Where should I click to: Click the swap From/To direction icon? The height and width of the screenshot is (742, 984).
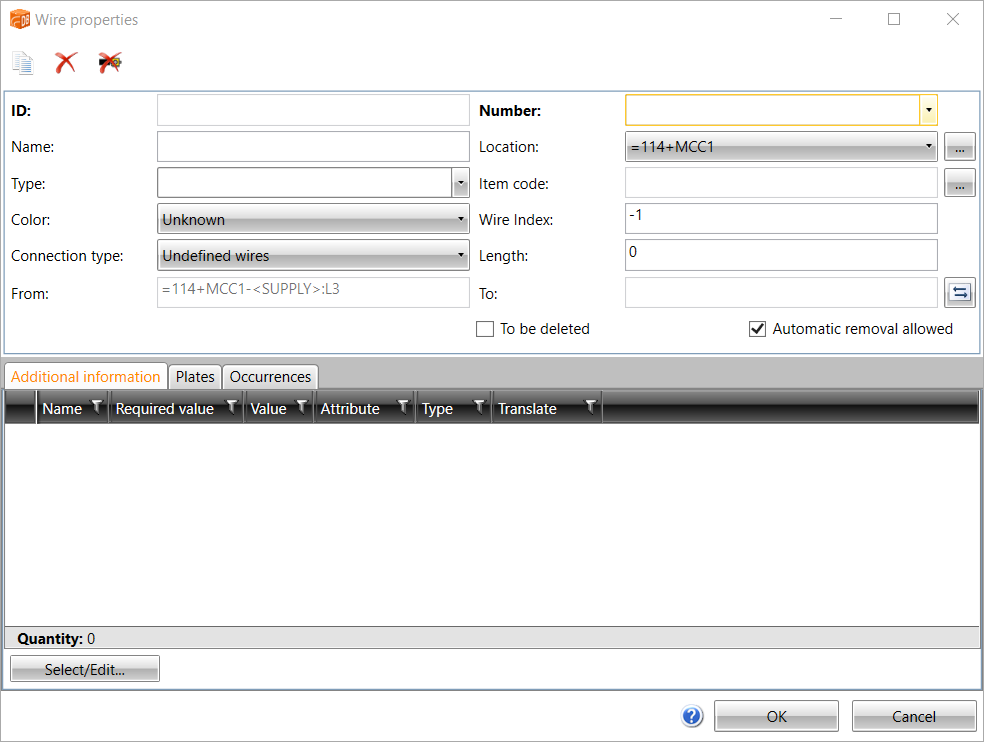(959, 293)
